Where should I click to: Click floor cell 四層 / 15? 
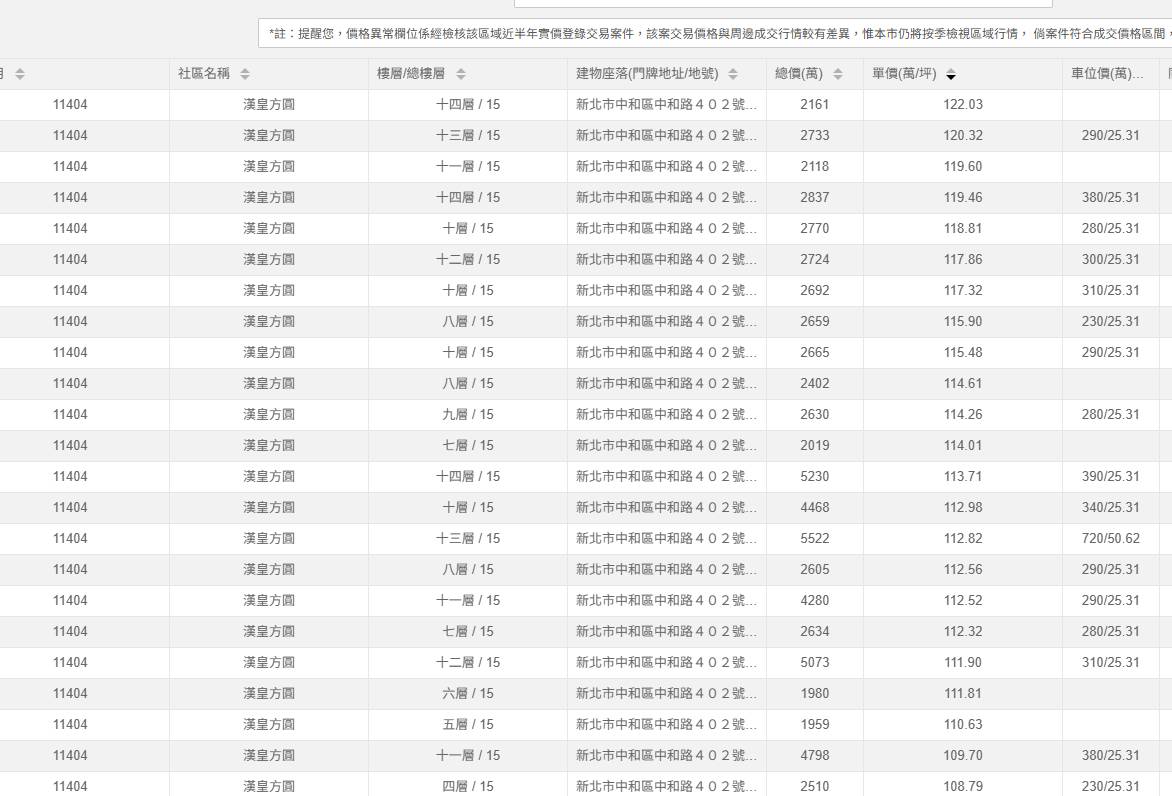[468, 787]
